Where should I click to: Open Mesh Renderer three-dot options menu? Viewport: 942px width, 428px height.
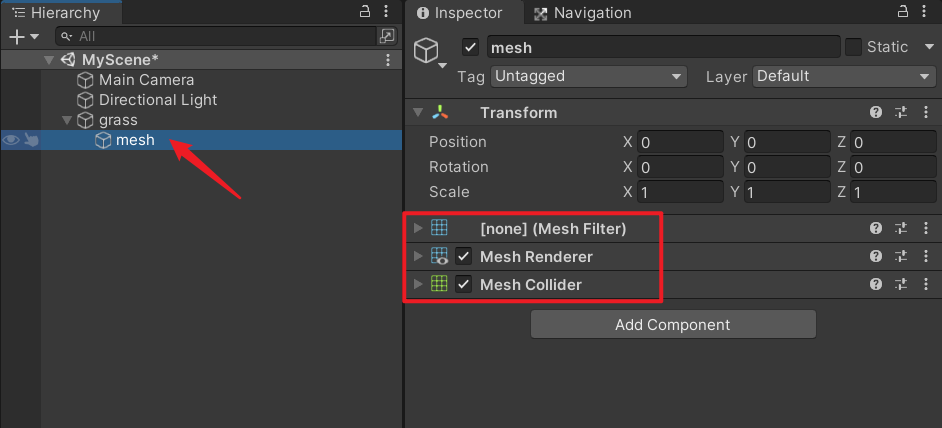[926, 257]
